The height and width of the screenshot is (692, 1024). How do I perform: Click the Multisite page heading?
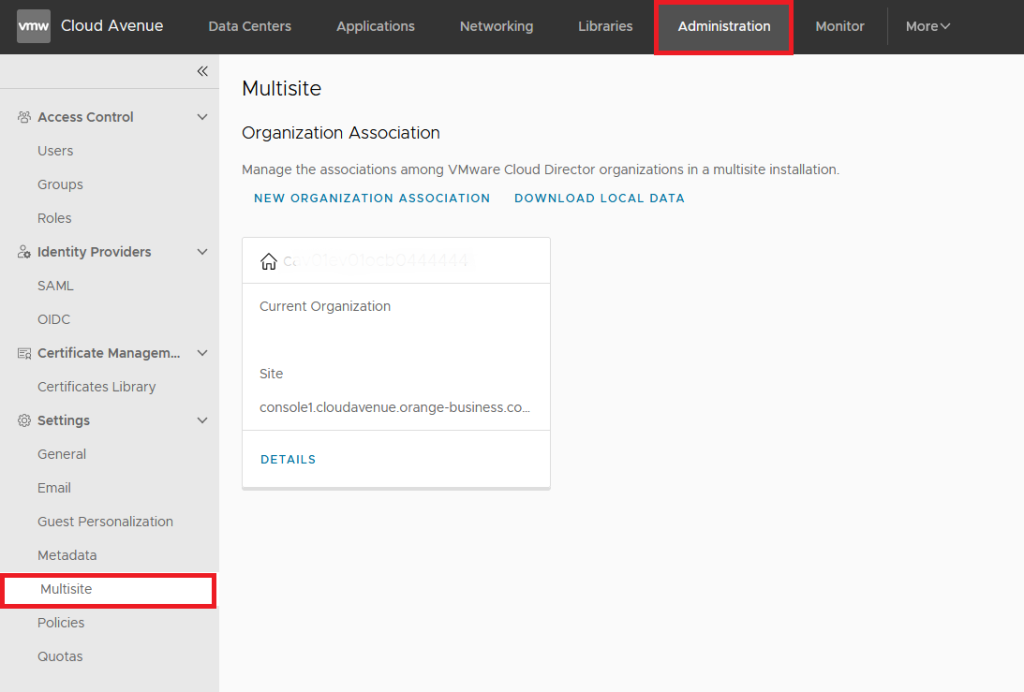[x=281, y=88]
